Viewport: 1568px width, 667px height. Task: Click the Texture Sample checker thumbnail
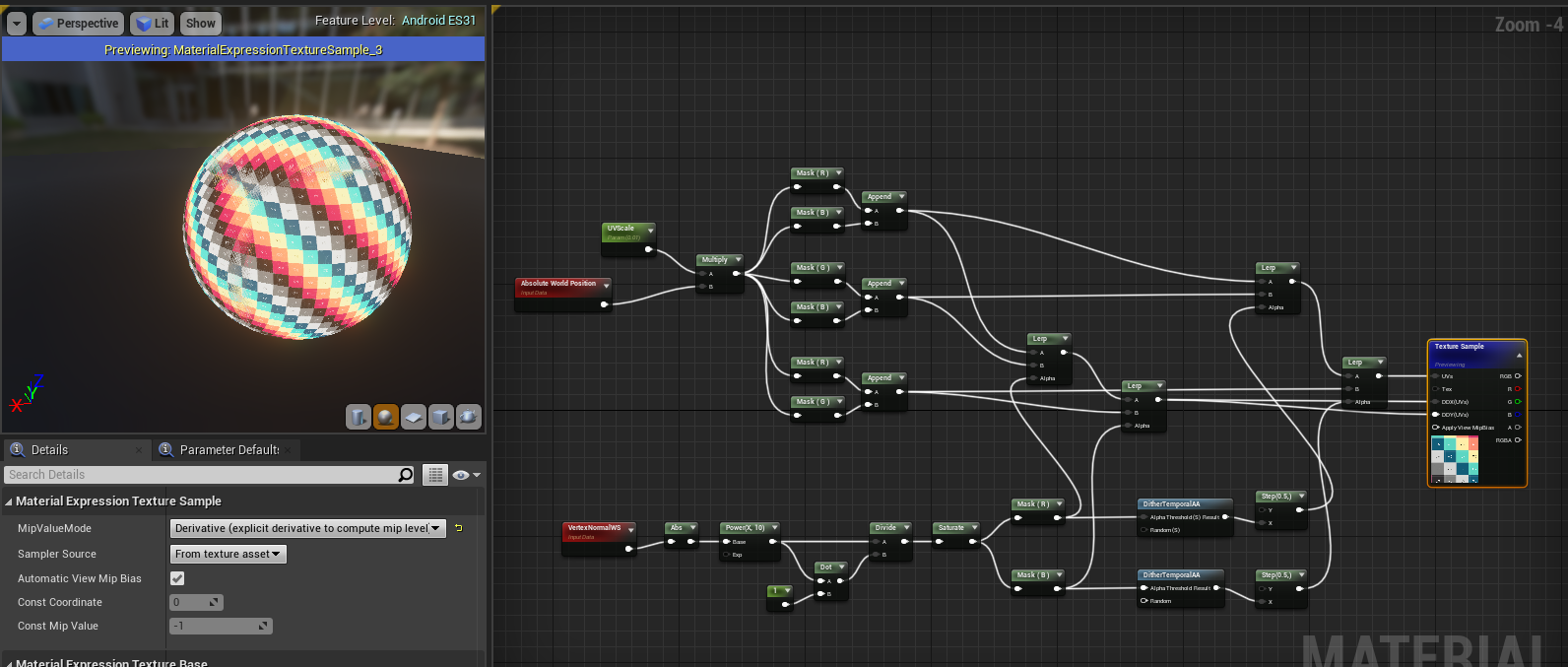pyautogui.click(x=1455, y=459)
